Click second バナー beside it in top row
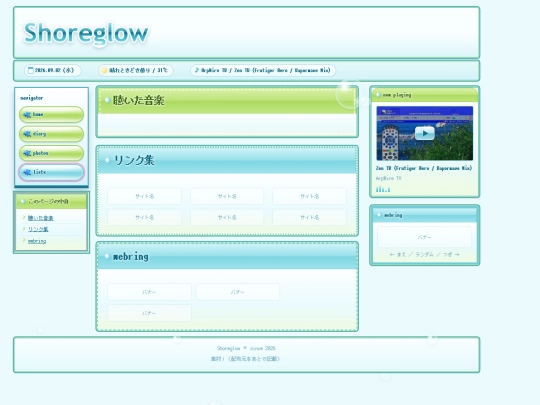 238,292
